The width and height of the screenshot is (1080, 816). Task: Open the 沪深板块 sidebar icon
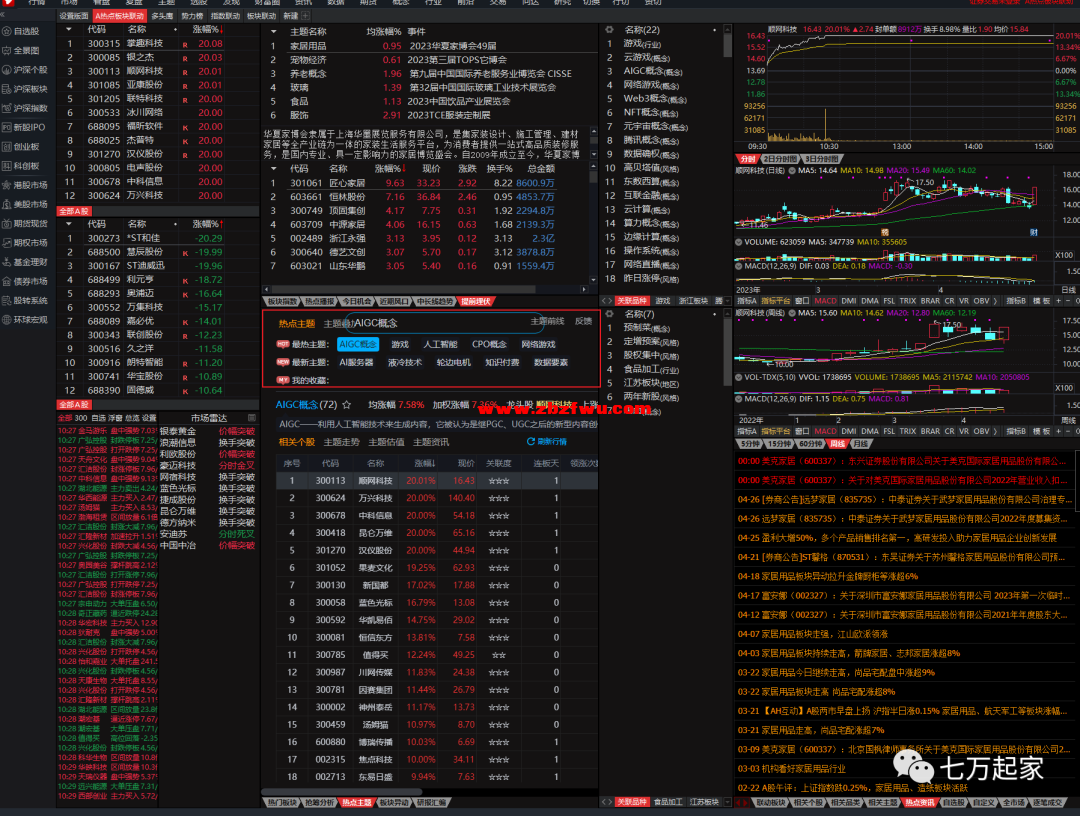click(7, 89)
